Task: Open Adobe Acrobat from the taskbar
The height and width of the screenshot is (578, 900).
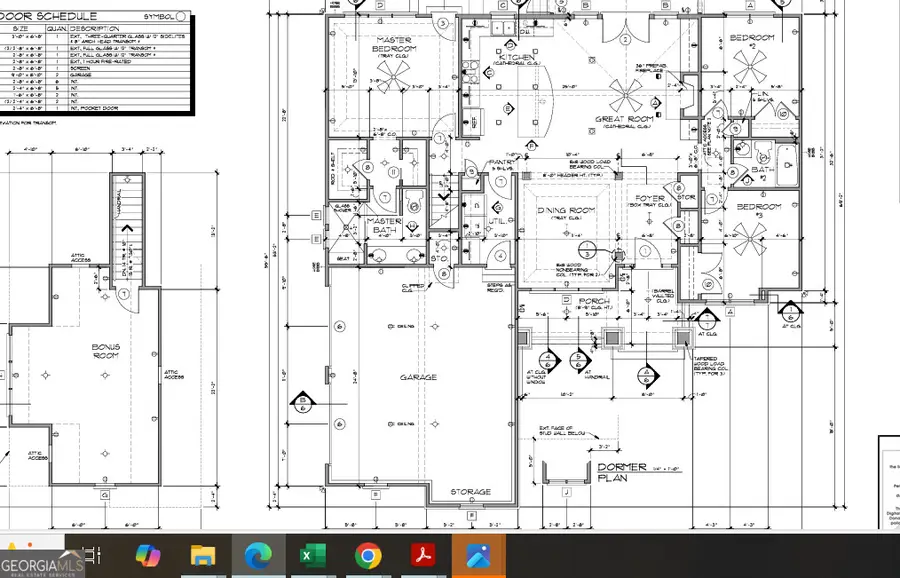Action: coord(424,557)
